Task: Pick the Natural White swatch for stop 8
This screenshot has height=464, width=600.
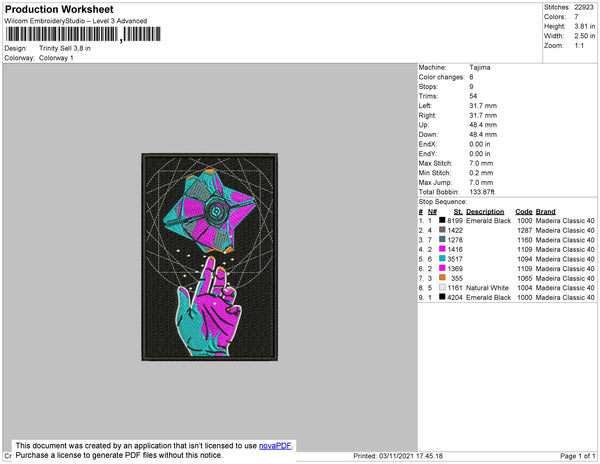Action: 442,287
